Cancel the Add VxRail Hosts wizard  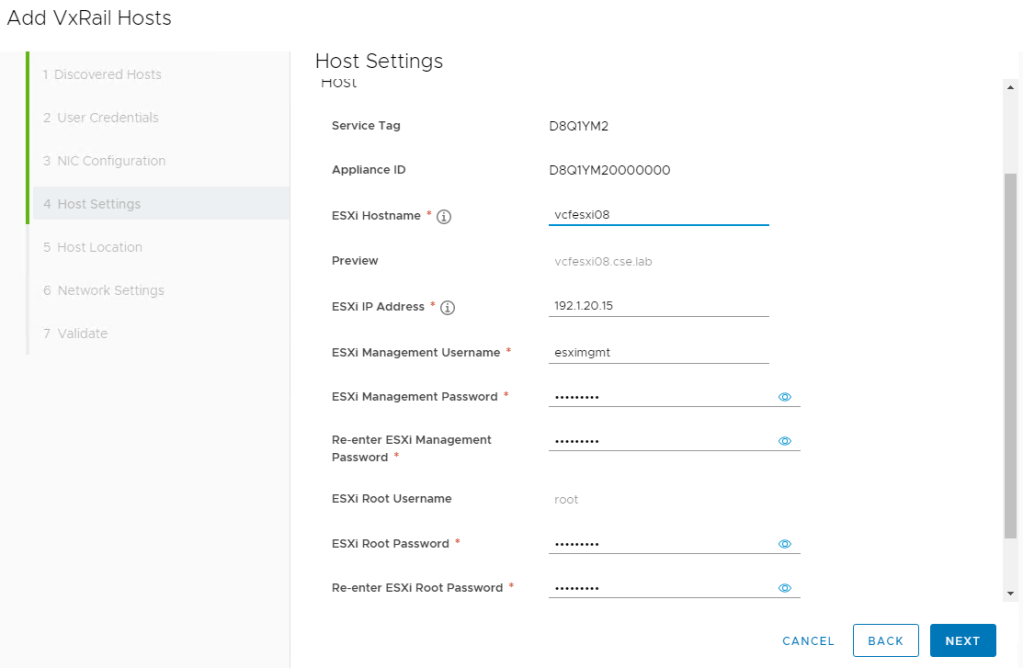(808, 641)
